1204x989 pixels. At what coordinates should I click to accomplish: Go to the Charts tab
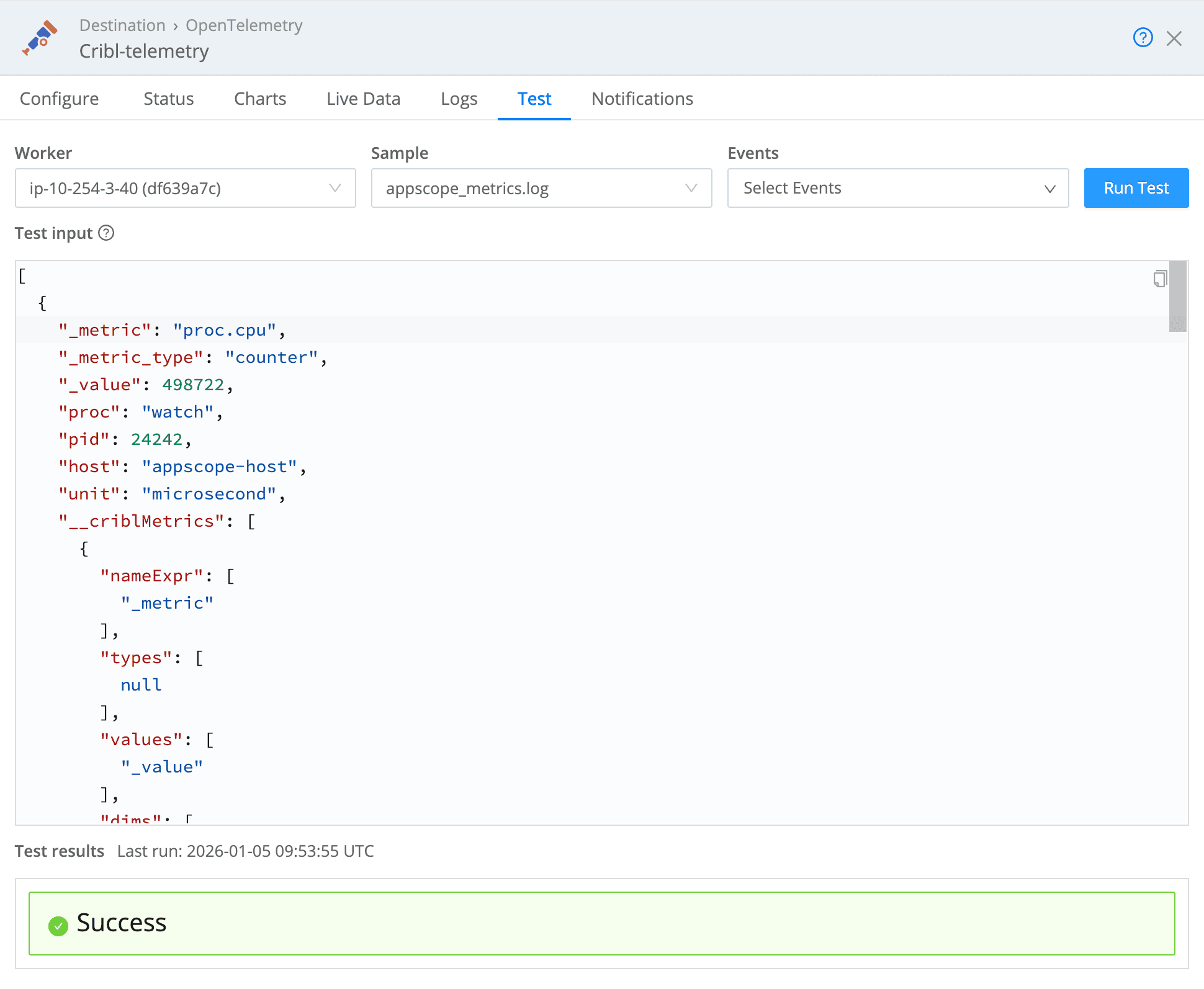[260, 99]
